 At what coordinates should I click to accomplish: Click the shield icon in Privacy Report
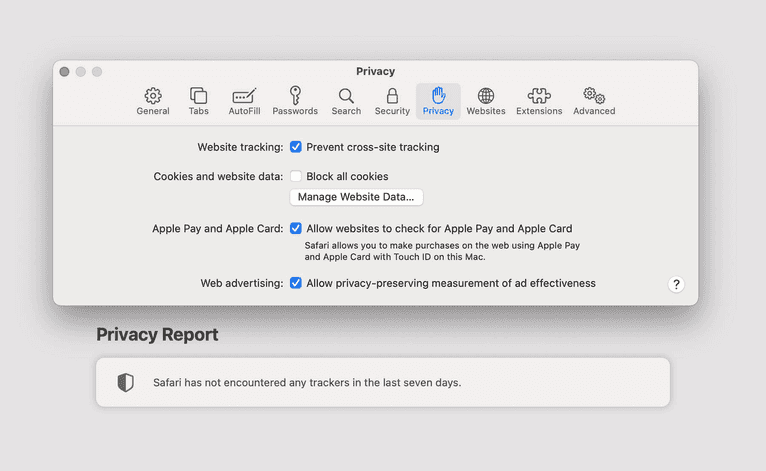tap(126, 383)
